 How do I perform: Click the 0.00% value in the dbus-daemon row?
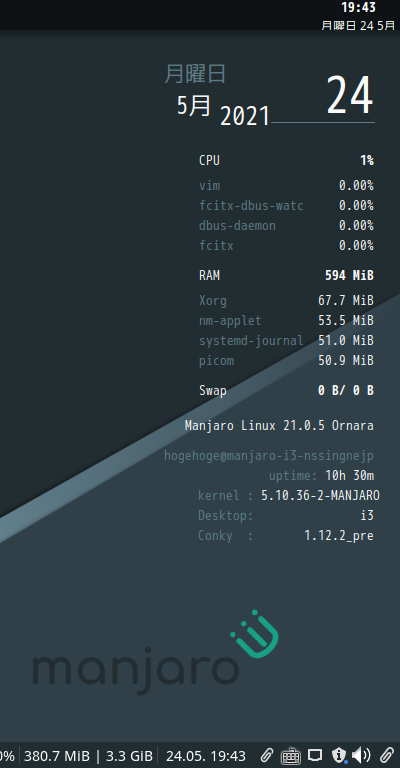[356, 226]
